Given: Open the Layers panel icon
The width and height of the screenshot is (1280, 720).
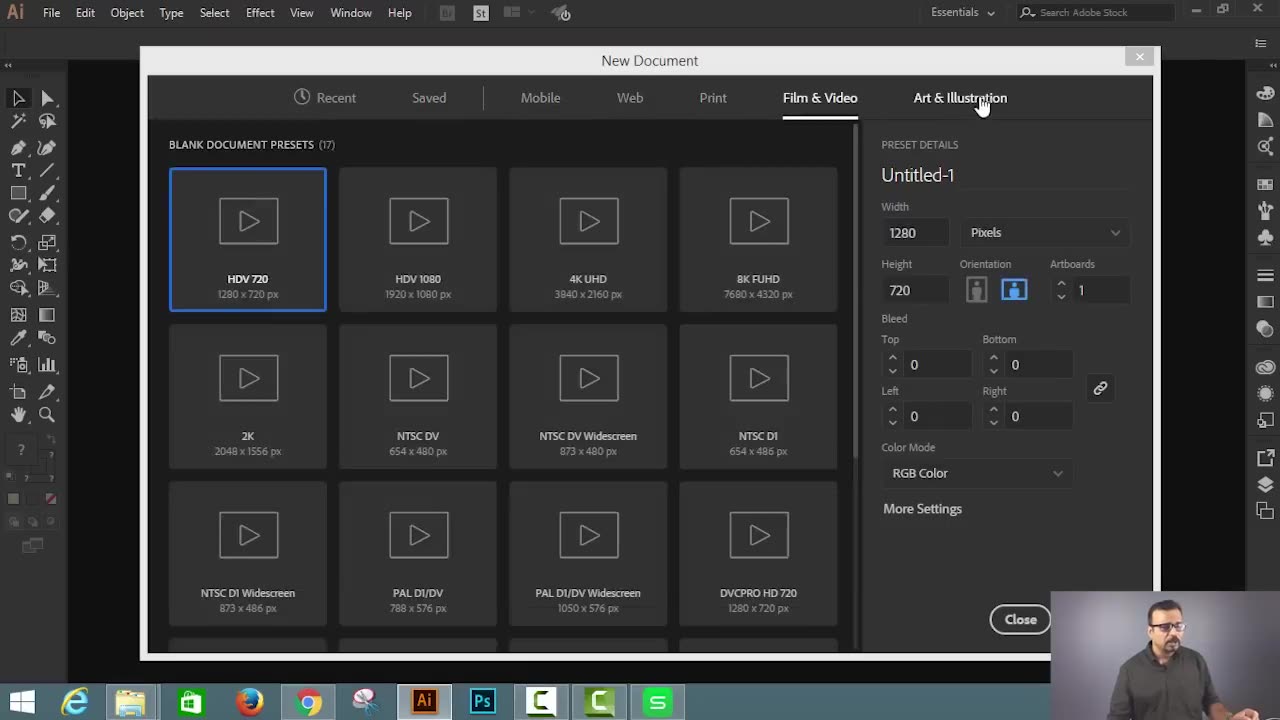Looking at the screenshot, I should (x=1265, y=485).
